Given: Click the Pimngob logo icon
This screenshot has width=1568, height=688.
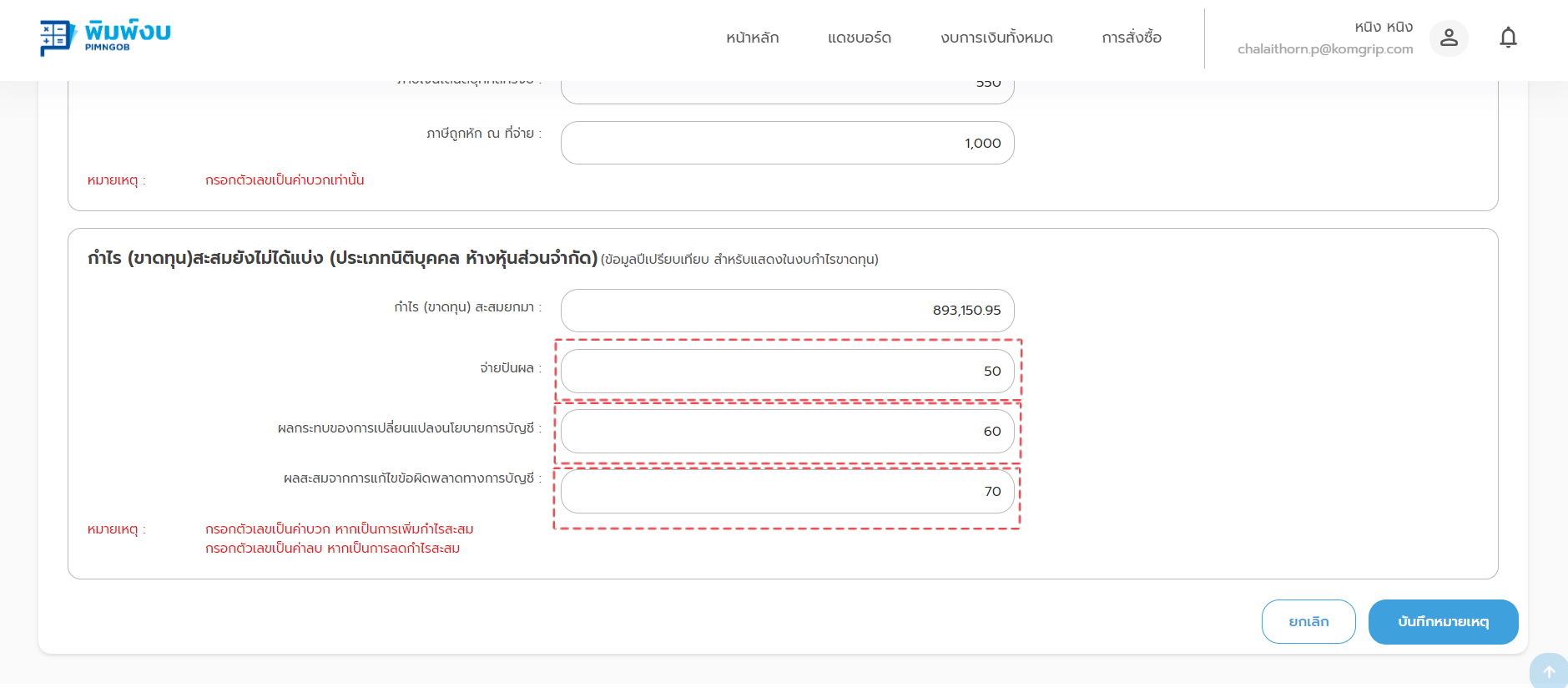Looking at the screenshot, I should click(57, 38).
